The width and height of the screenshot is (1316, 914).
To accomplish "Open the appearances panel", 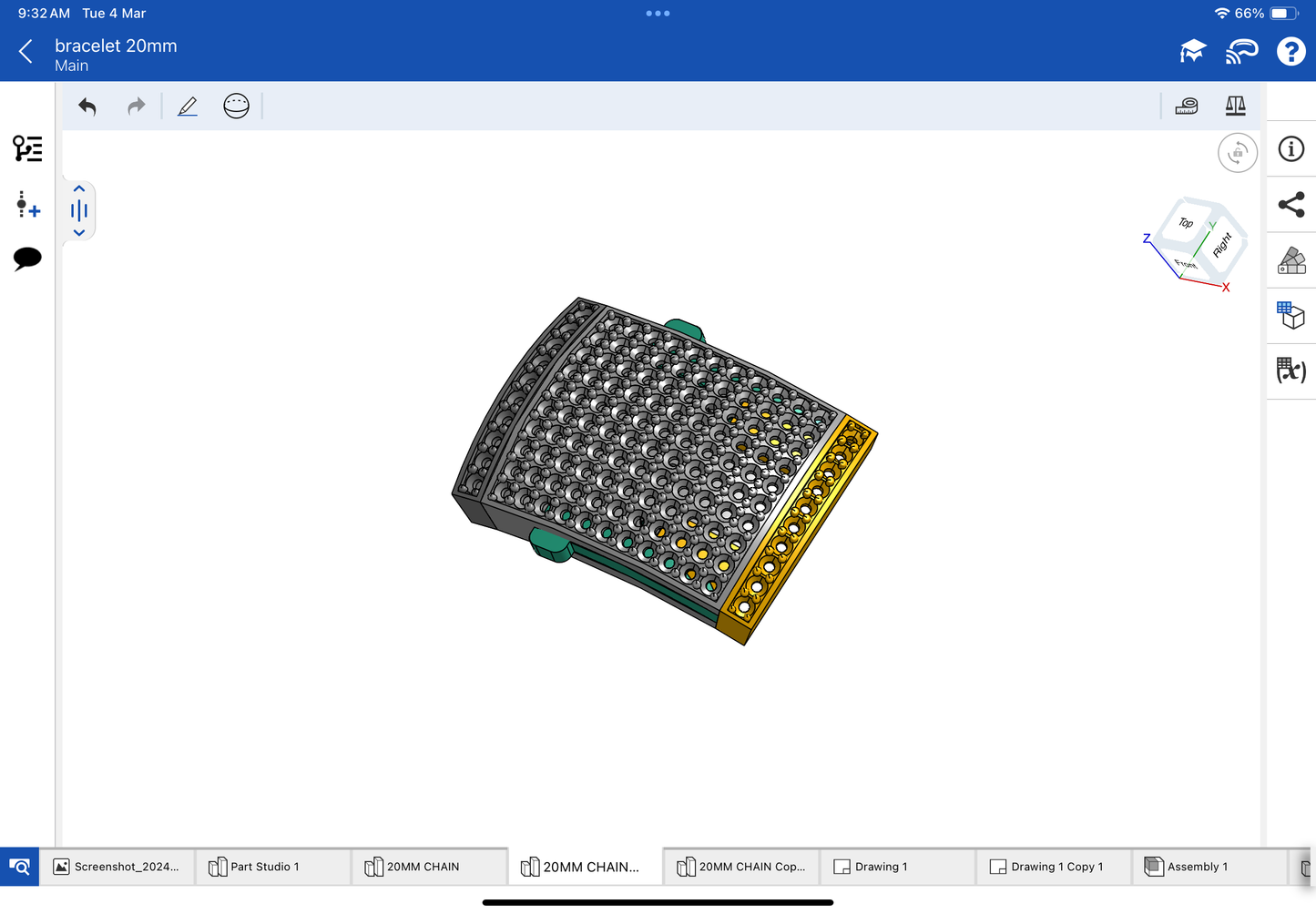I will pyautogui.click(x=1290, y=260).
